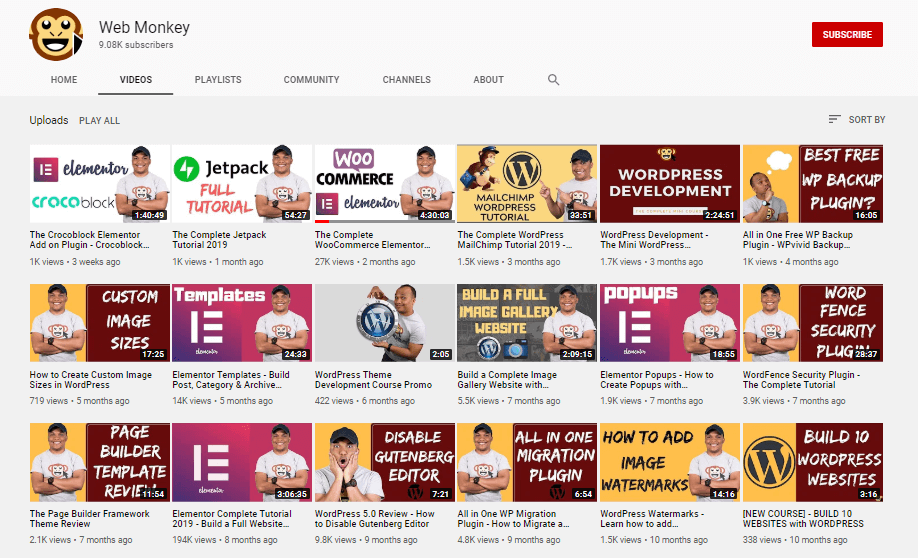Click the Uploads heading
This screenshot has height=558, width=918.
pos(49,120)
